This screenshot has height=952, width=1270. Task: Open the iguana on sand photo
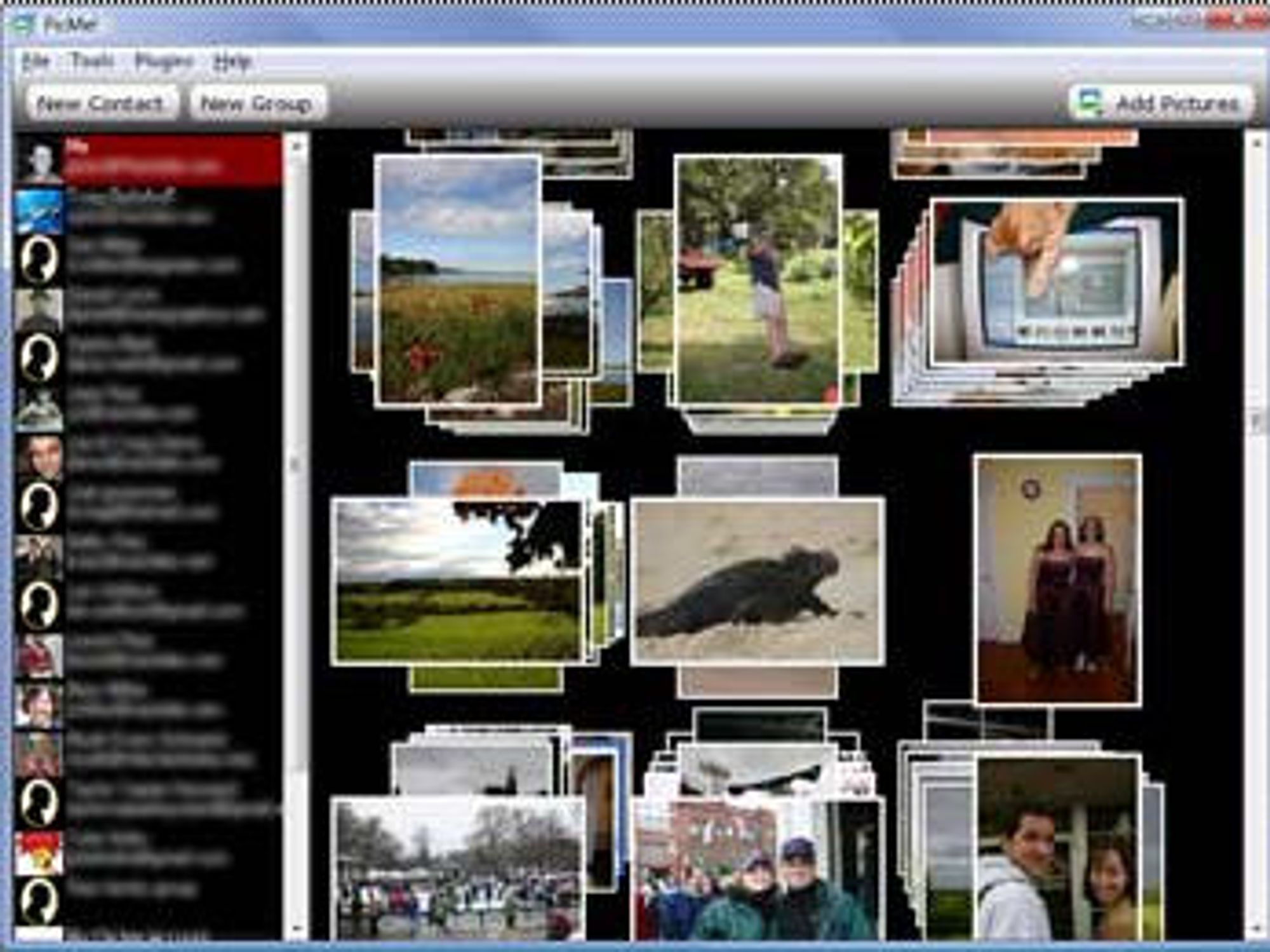pyautogui.click(x=758, y=581)
